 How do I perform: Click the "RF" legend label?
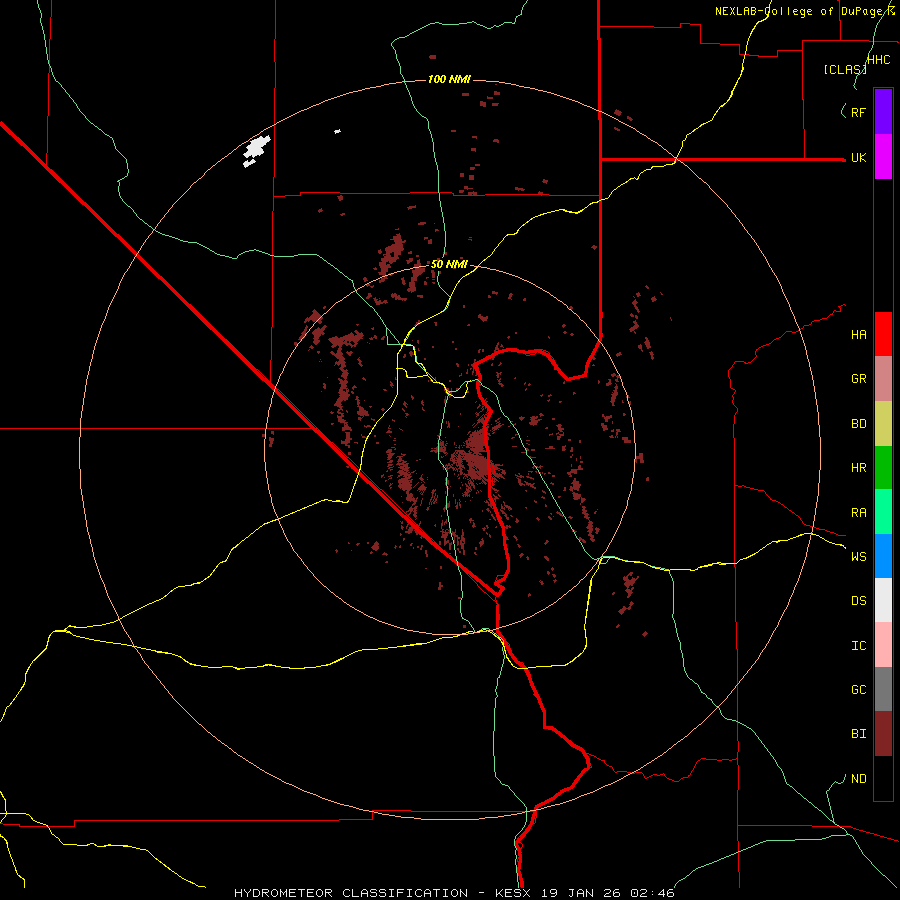tap(858, 113)
